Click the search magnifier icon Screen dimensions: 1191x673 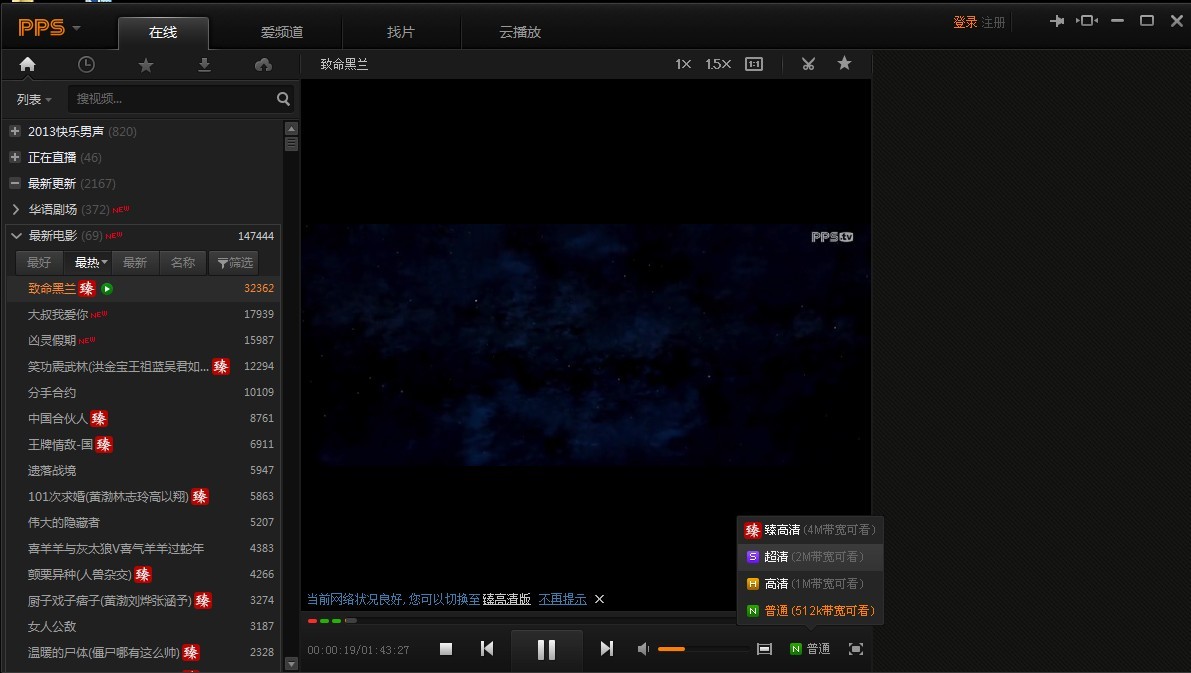point(283,99)
